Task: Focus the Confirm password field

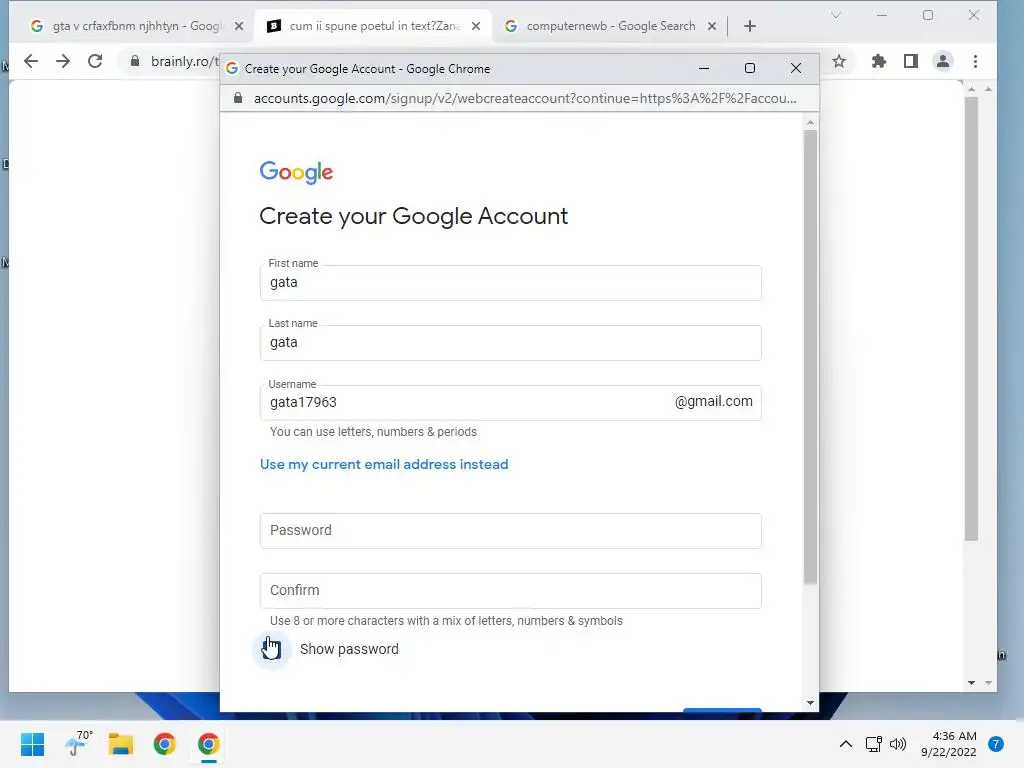Action: coord(511,590)
